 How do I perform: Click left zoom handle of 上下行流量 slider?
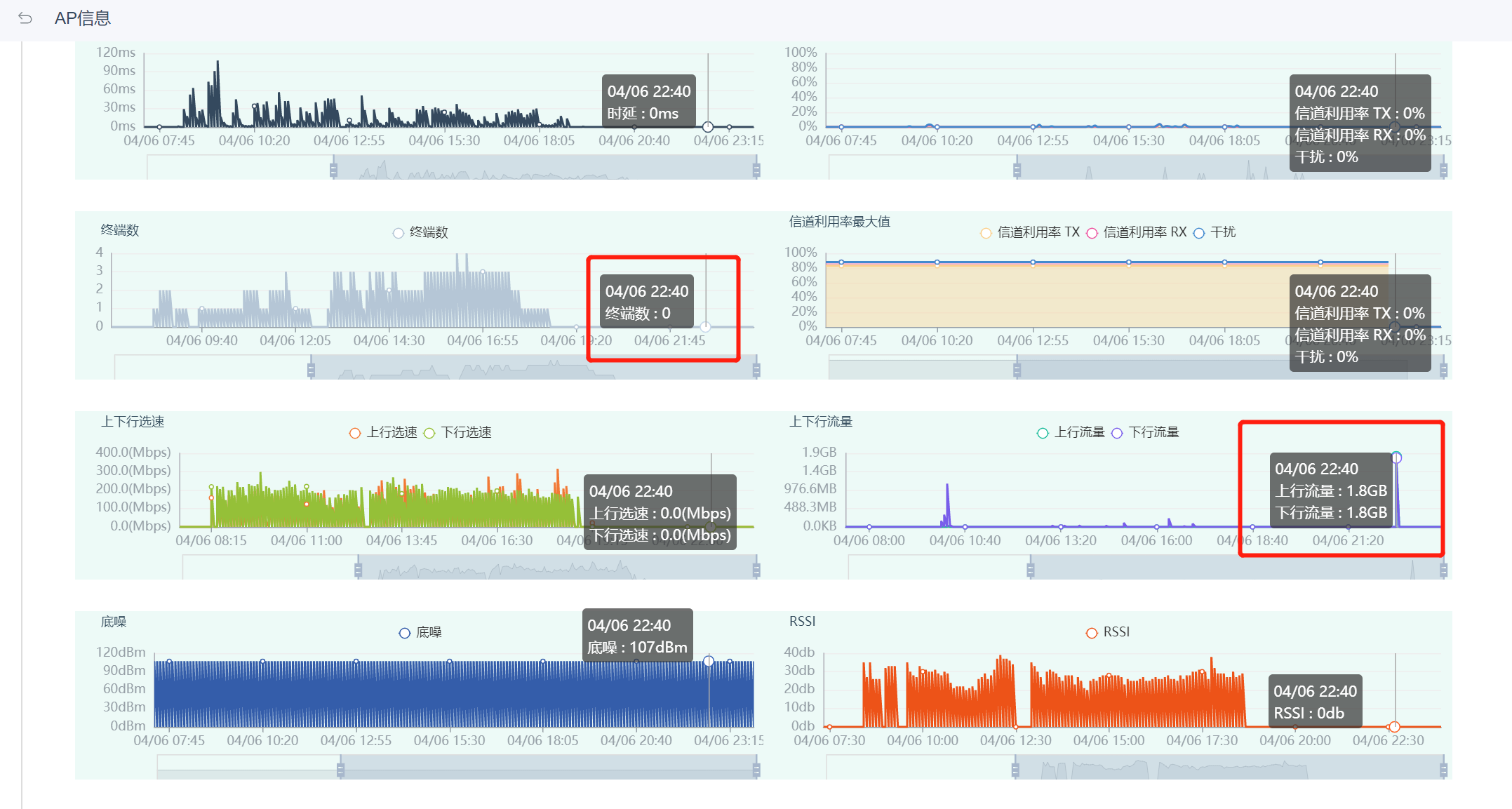pos(1031,570)
